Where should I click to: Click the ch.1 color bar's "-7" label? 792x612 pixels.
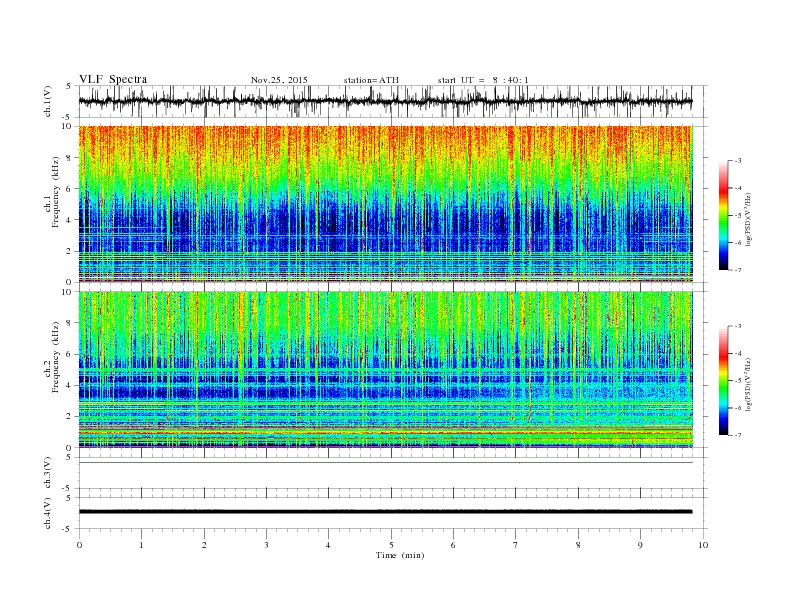[738, 270]
